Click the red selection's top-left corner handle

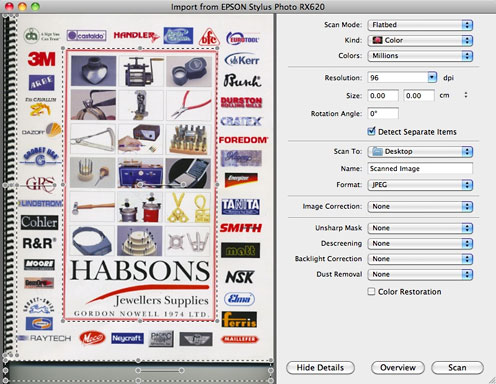(x=63, y=49)
